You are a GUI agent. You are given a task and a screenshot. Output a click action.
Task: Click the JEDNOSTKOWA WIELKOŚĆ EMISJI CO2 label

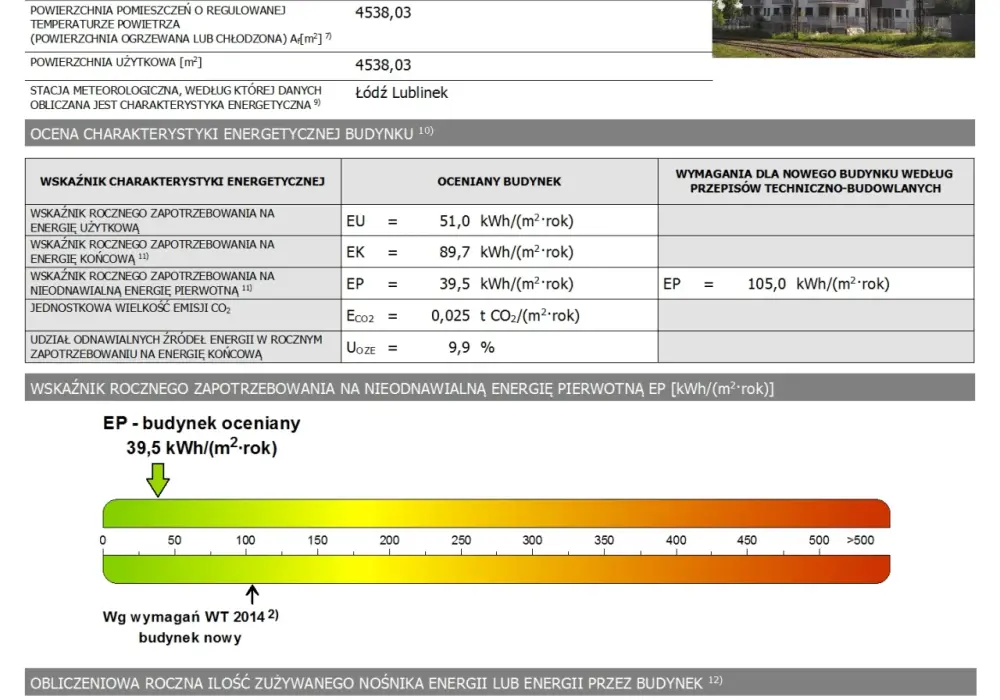coord(131,309)
